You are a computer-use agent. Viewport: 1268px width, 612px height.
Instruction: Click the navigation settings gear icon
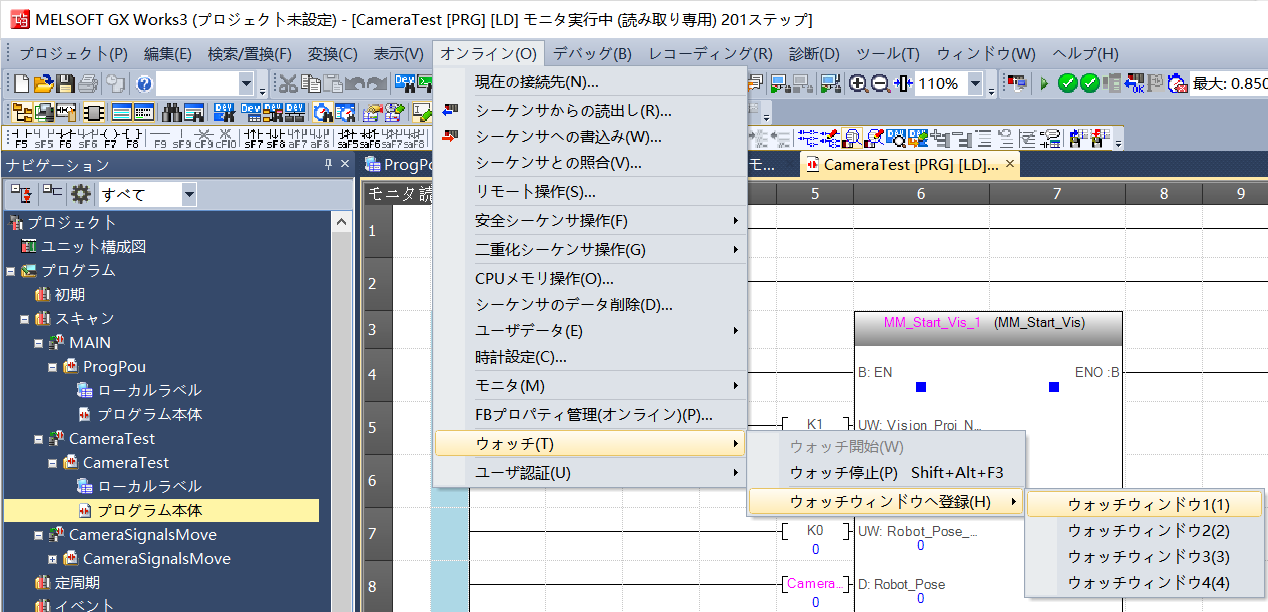80,194
